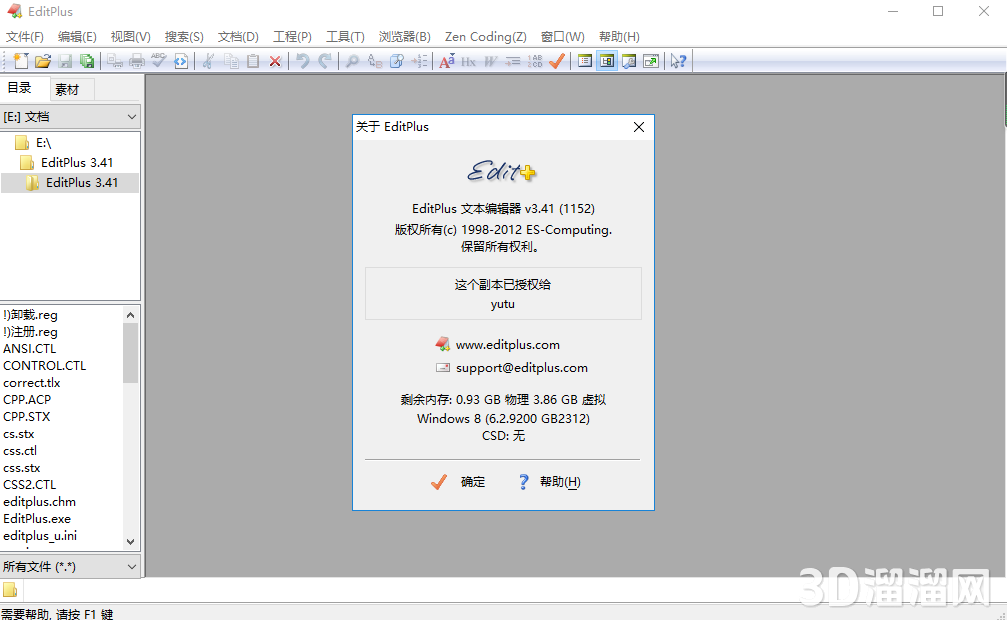Create a new document with the New icon

click(20, 61)
